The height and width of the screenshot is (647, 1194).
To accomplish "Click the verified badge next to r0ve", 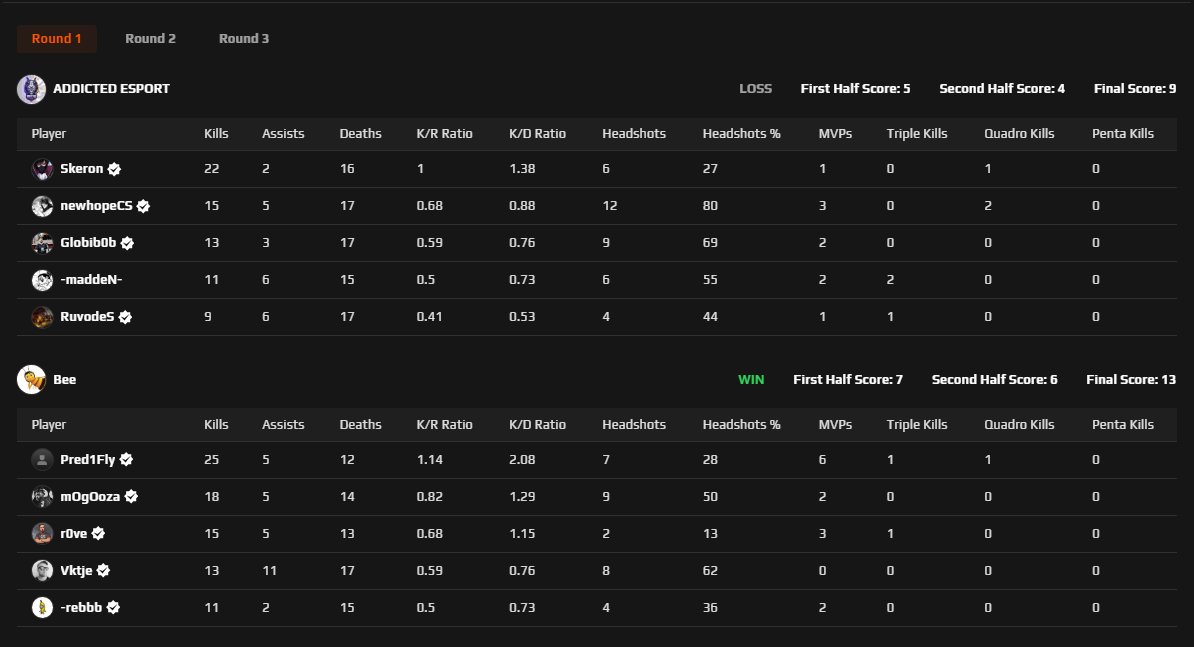I will coord(98,534).
